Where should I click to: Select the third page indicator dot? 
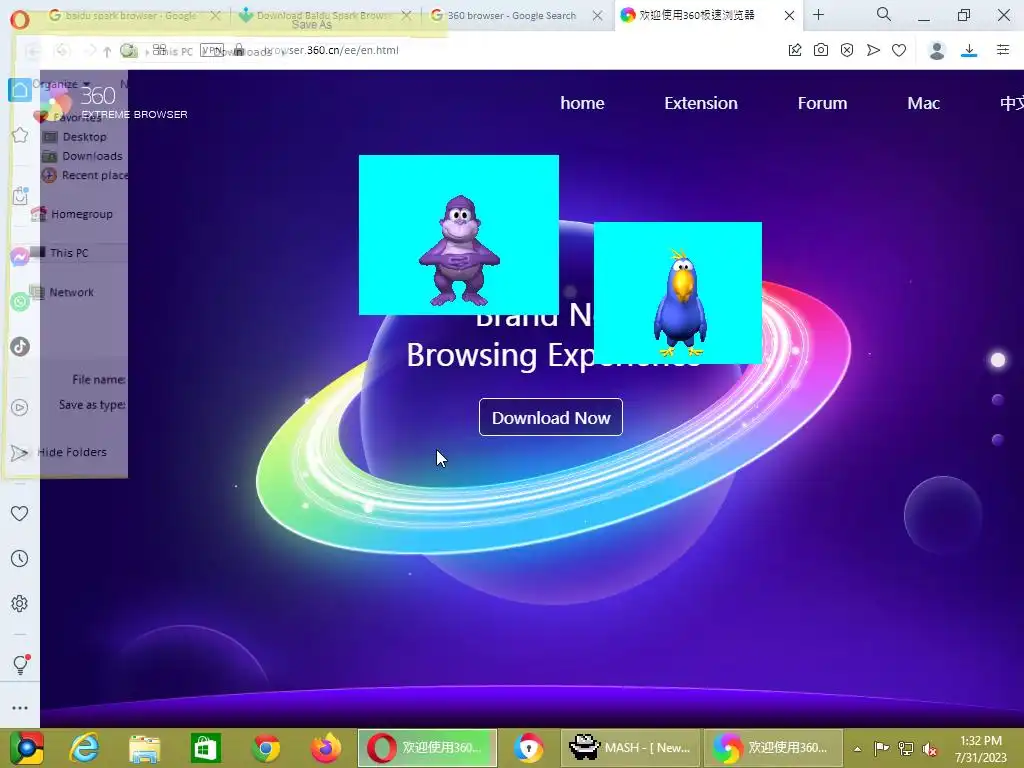pyautogui.click(x=997, y=440)
